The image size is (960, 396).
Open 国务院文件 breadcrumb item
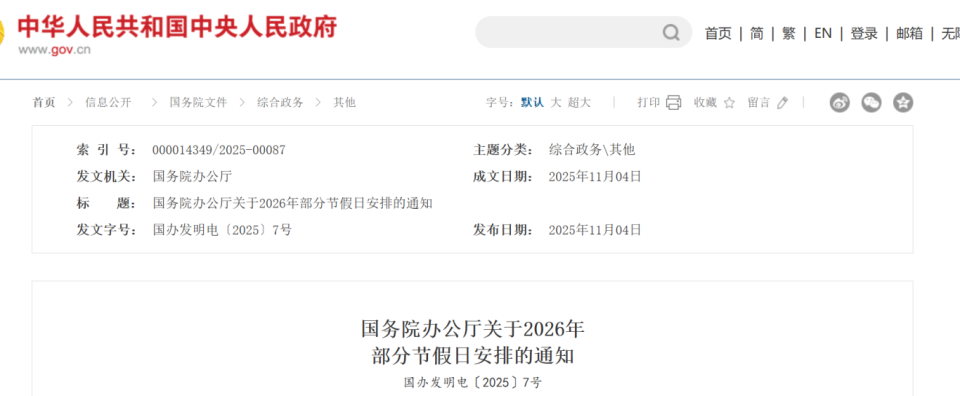click(198, 103)
